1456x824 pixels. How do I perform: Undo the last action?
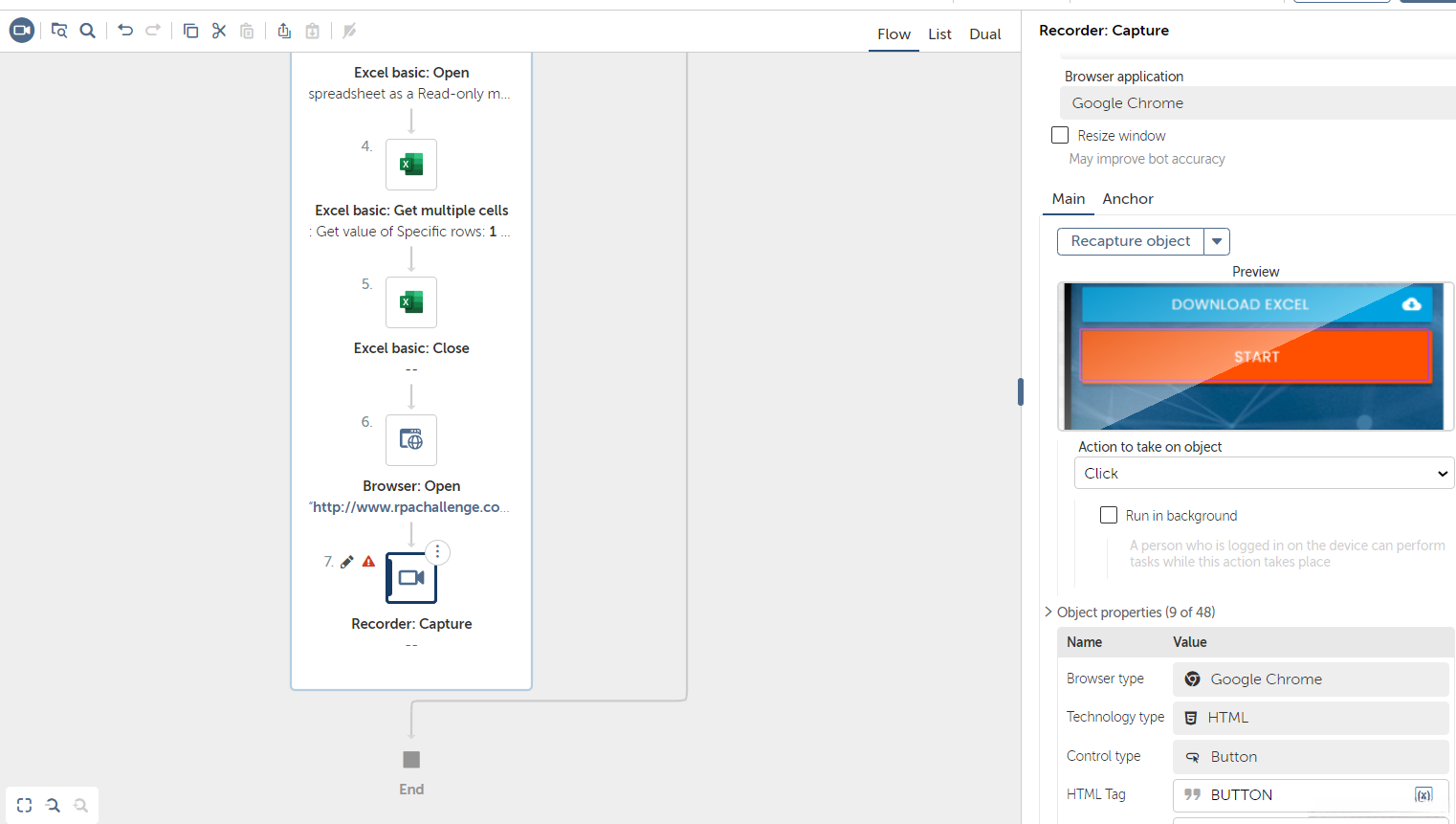click(x=125, y=31)
